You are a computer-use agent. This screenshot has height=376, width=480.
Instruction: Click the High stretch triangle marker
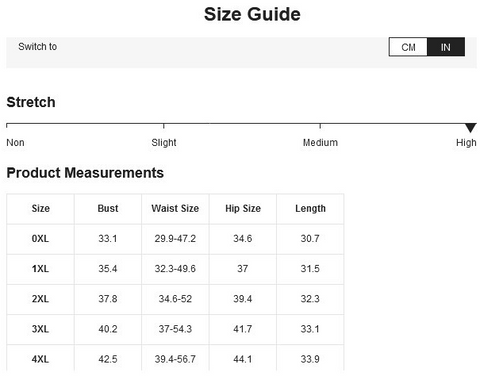click(x=470, y=128)
